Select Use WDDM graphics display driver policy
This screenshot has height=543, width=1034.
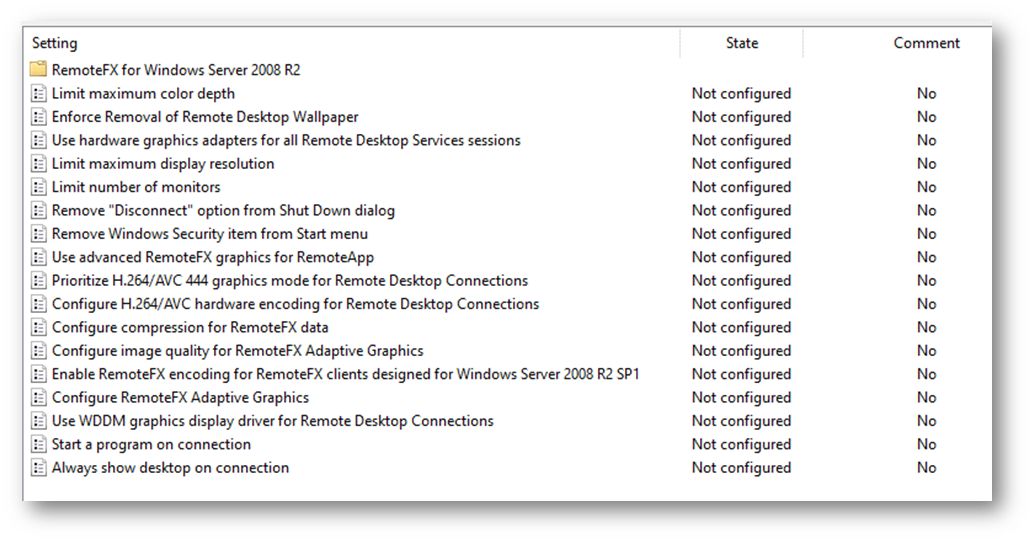click(272, 421)
